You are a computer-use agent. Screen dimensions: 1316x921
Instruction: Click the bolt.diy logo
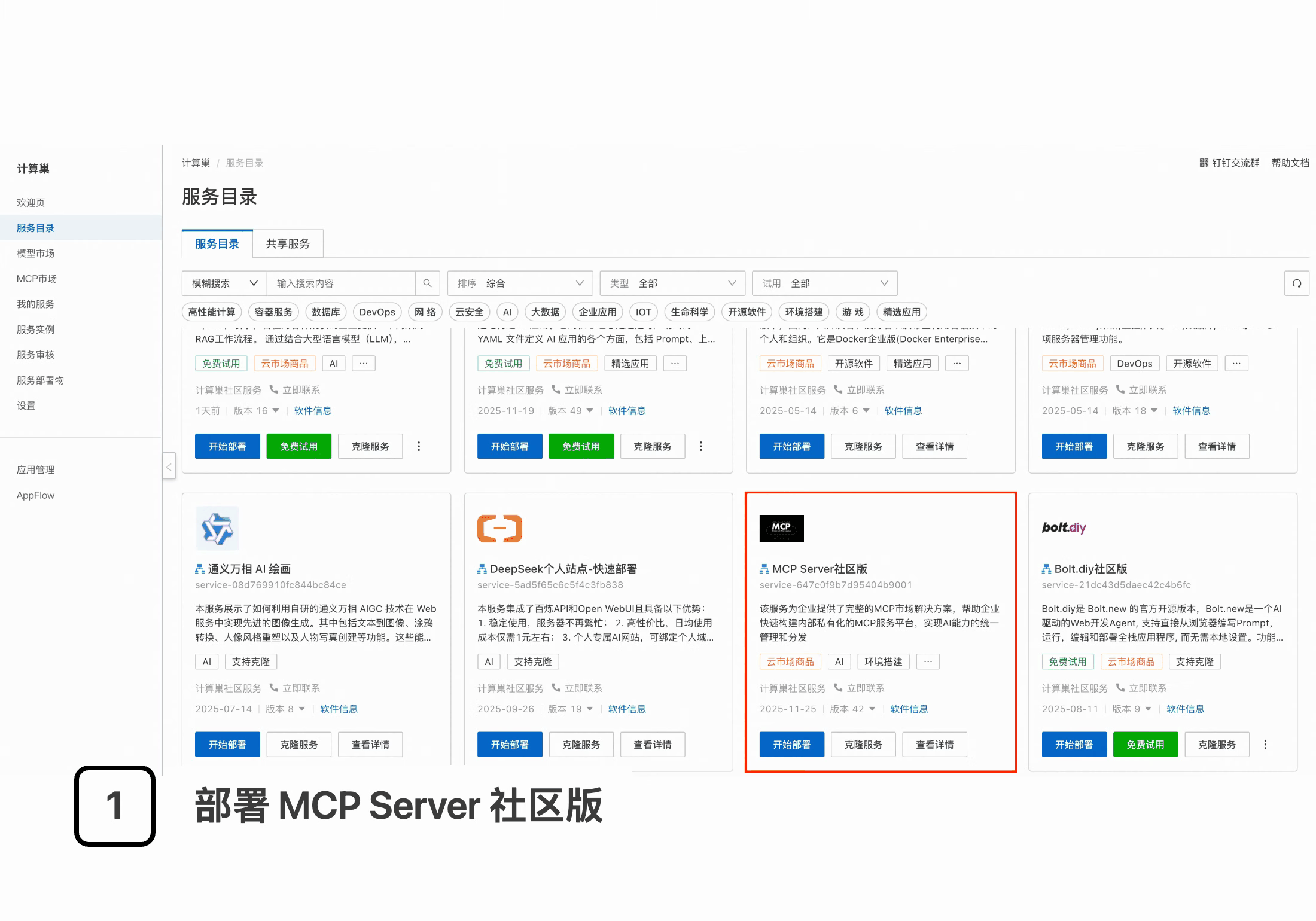tap(1063, 527)
